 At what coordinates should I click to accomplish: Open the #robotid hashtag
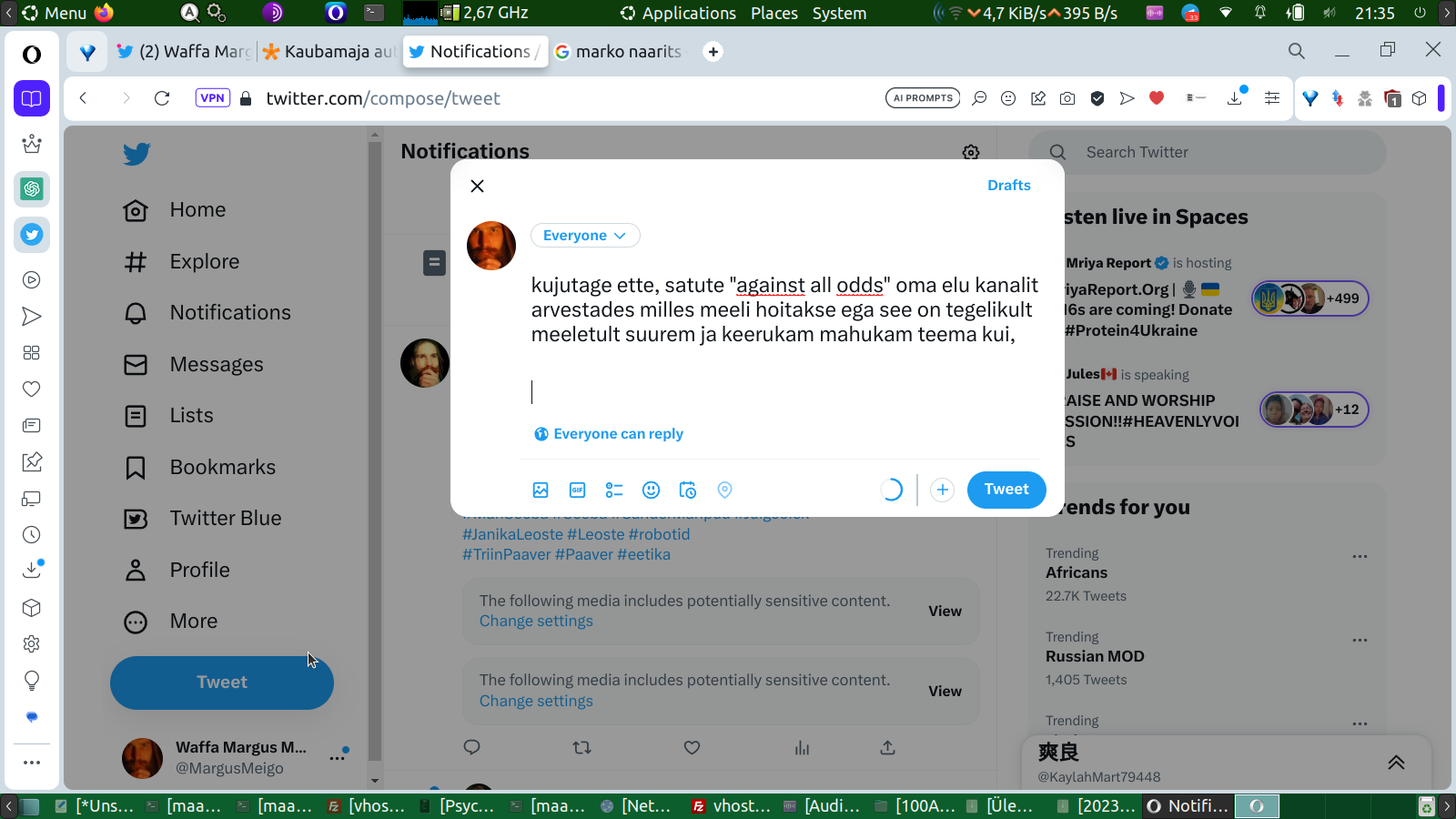tap(659, 535)
